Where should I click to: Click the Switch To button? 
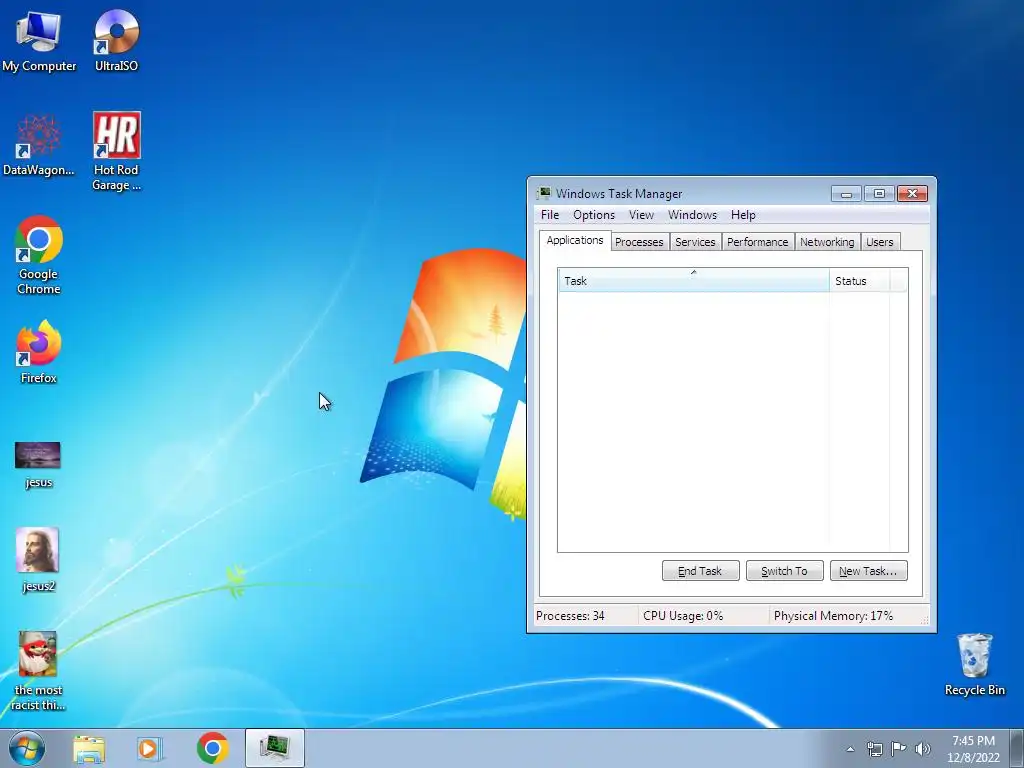[x=784, y=571]
